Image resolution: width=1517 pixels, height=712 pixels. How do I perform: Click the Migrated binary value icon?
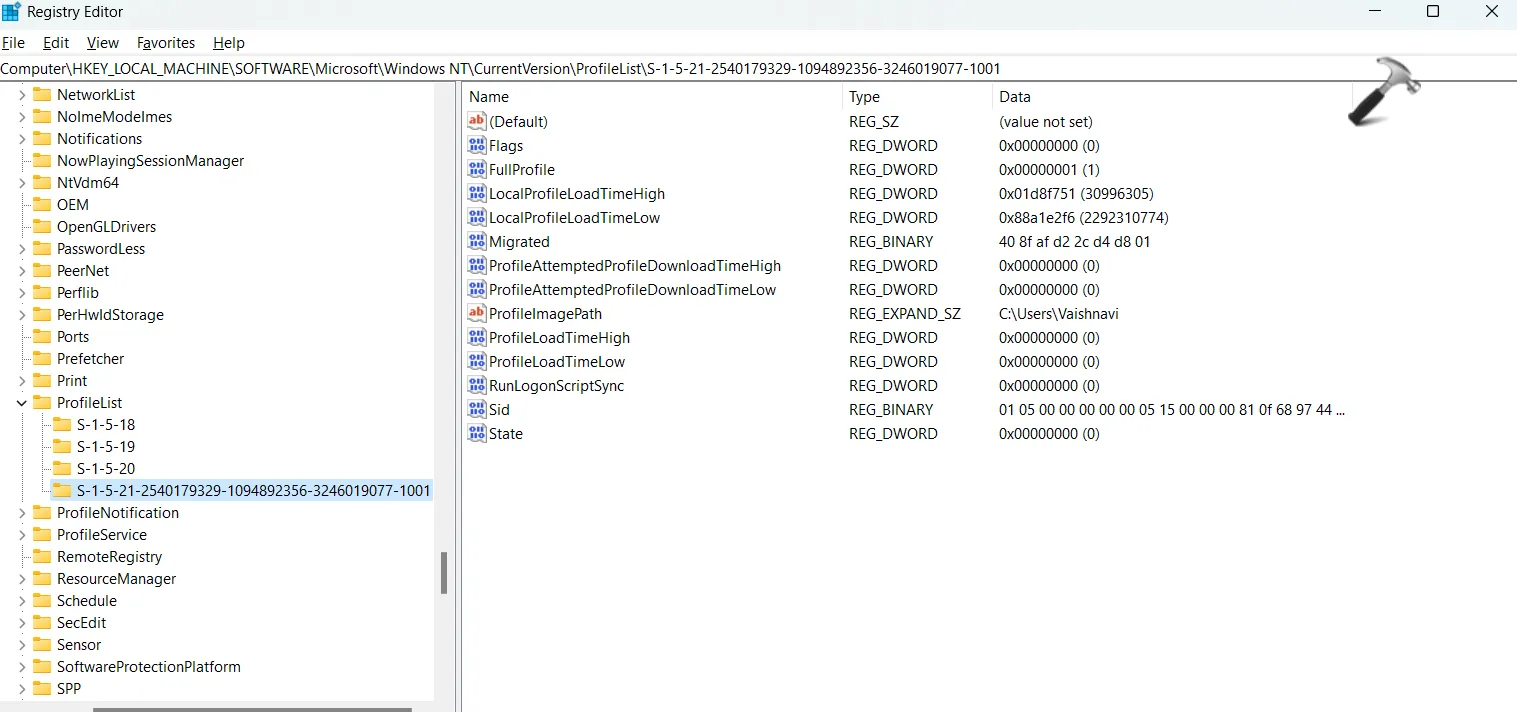[x=476, y=242]
